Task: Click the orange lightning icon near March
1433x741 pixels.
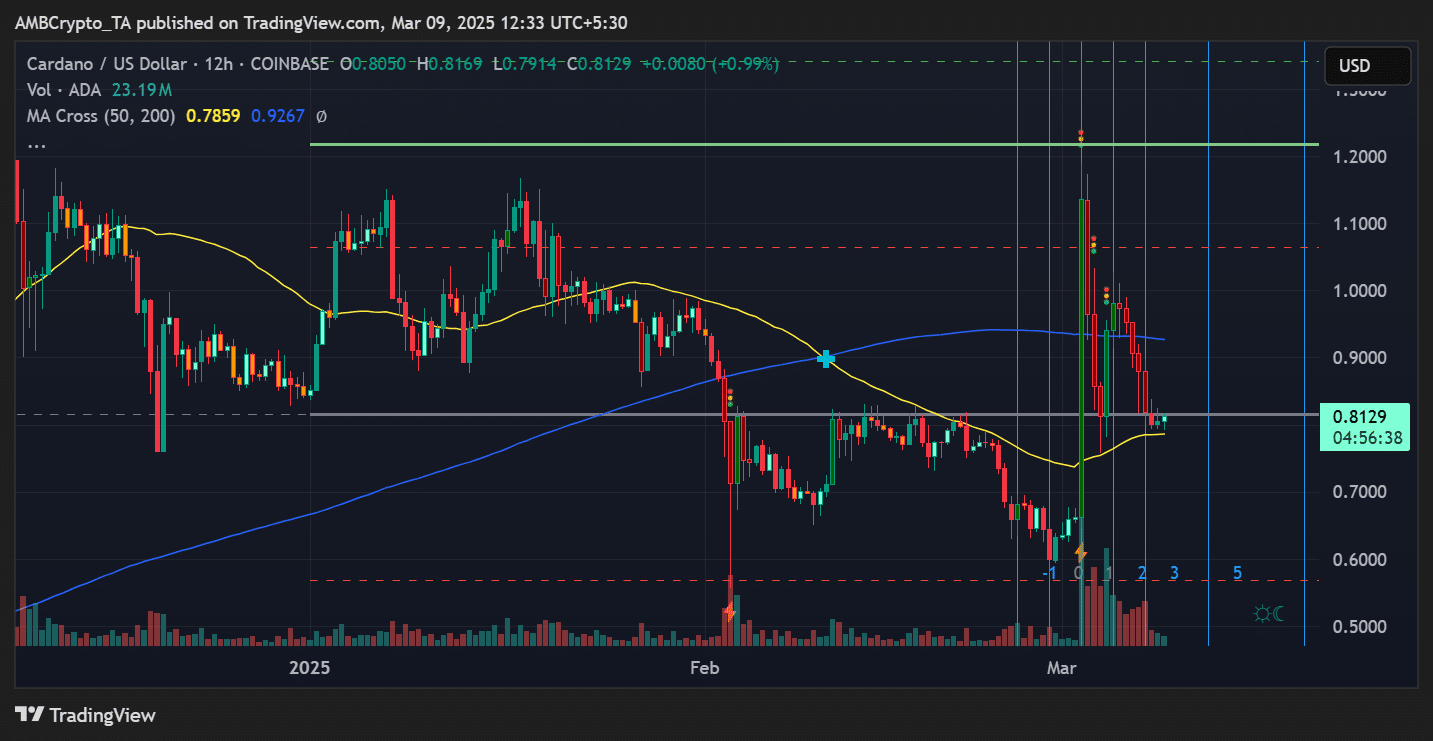Action: pos(1080,551)
